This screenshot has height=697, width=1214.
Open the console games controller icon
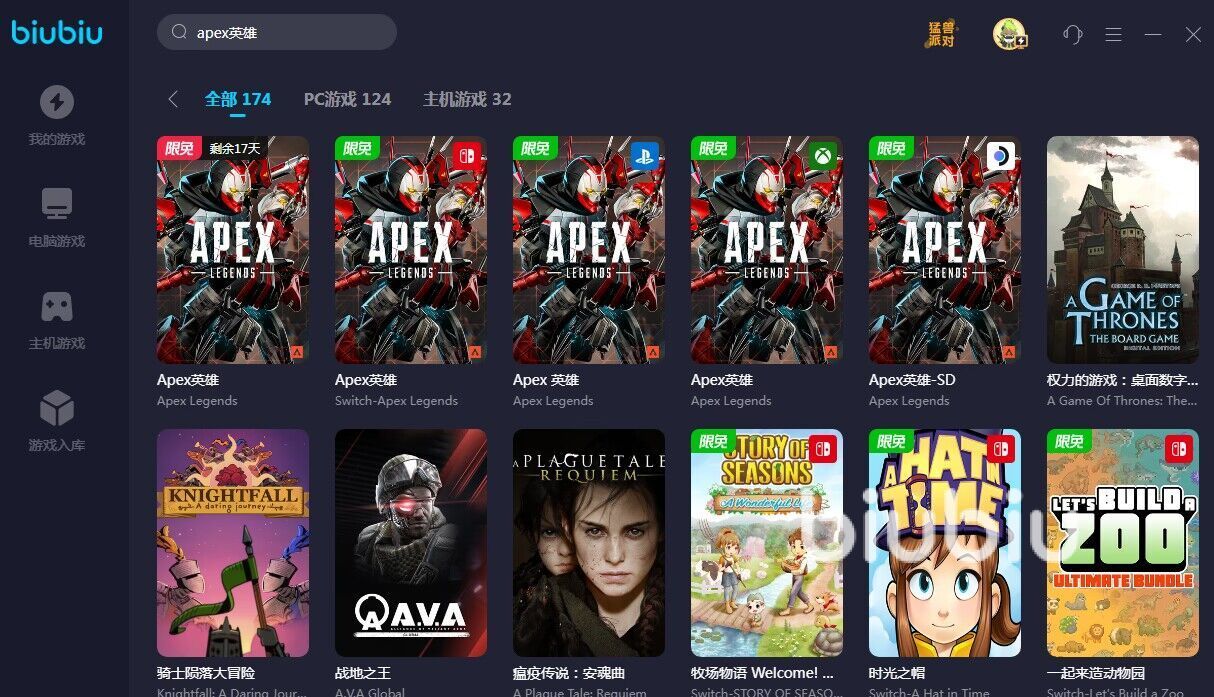tap(57, 306)
